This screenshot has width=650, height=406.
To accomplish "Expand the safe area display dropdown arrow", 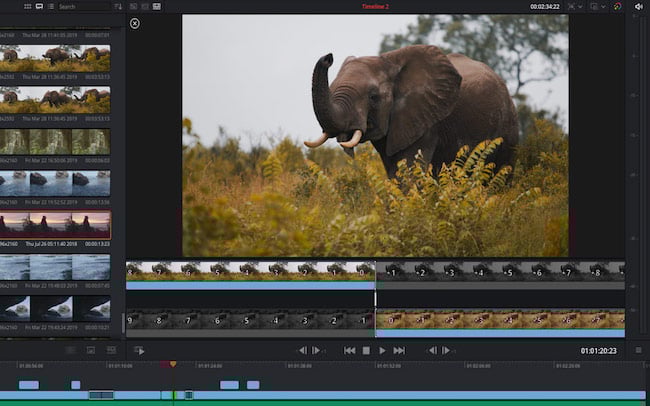I will [603, 7].
